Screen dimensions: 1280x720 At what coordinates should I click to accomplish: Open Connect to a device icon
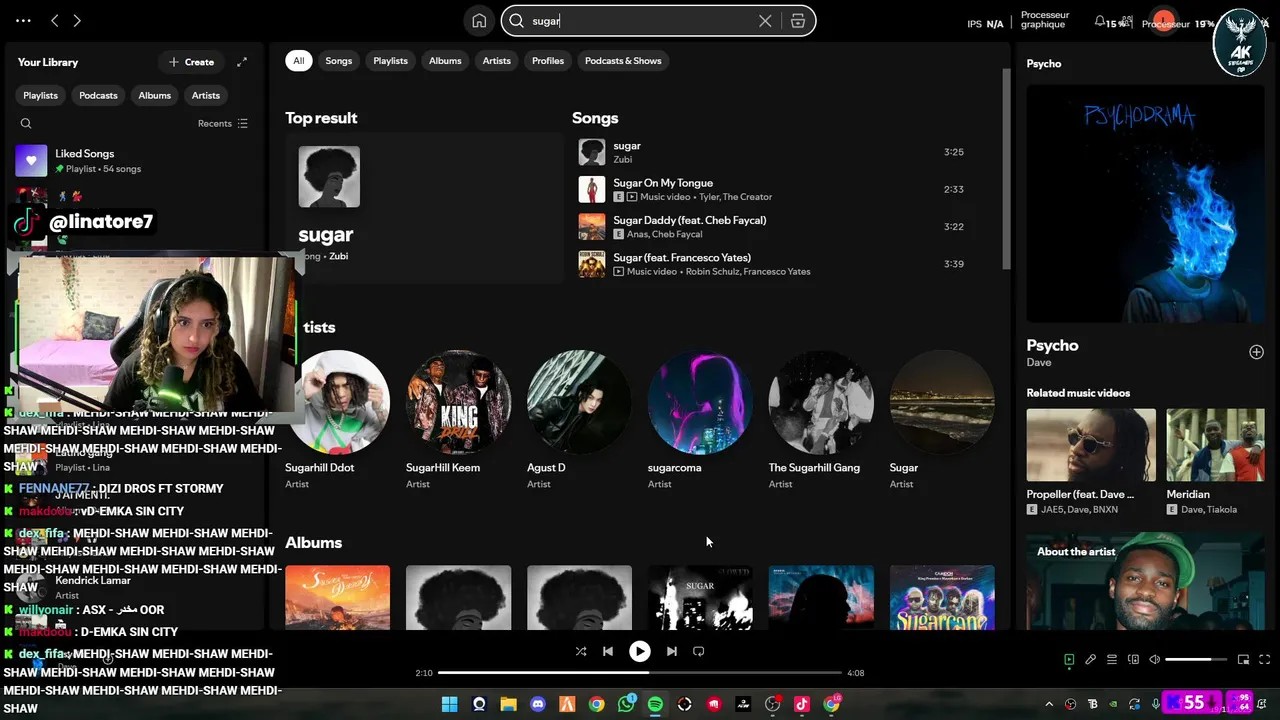pyautogui.click(x=1133, y=660)
